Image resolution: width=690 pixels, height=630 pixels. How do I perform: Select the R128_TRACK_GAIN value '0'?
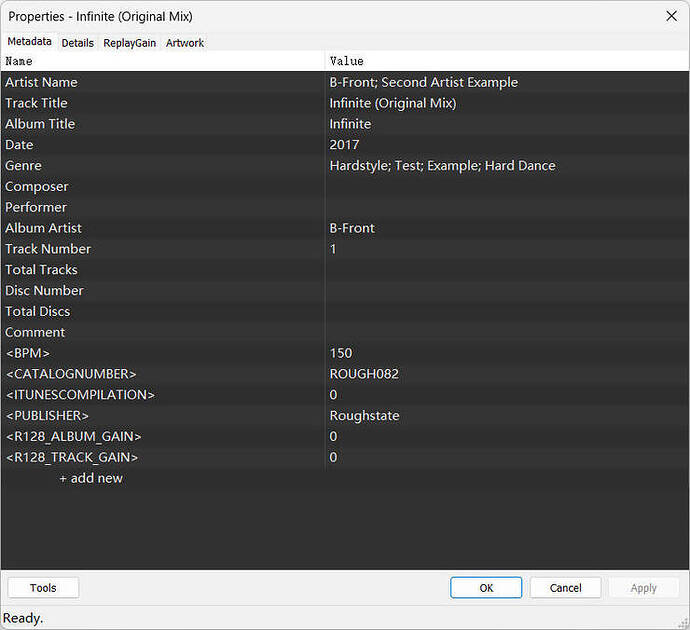(x=334, y=457)
